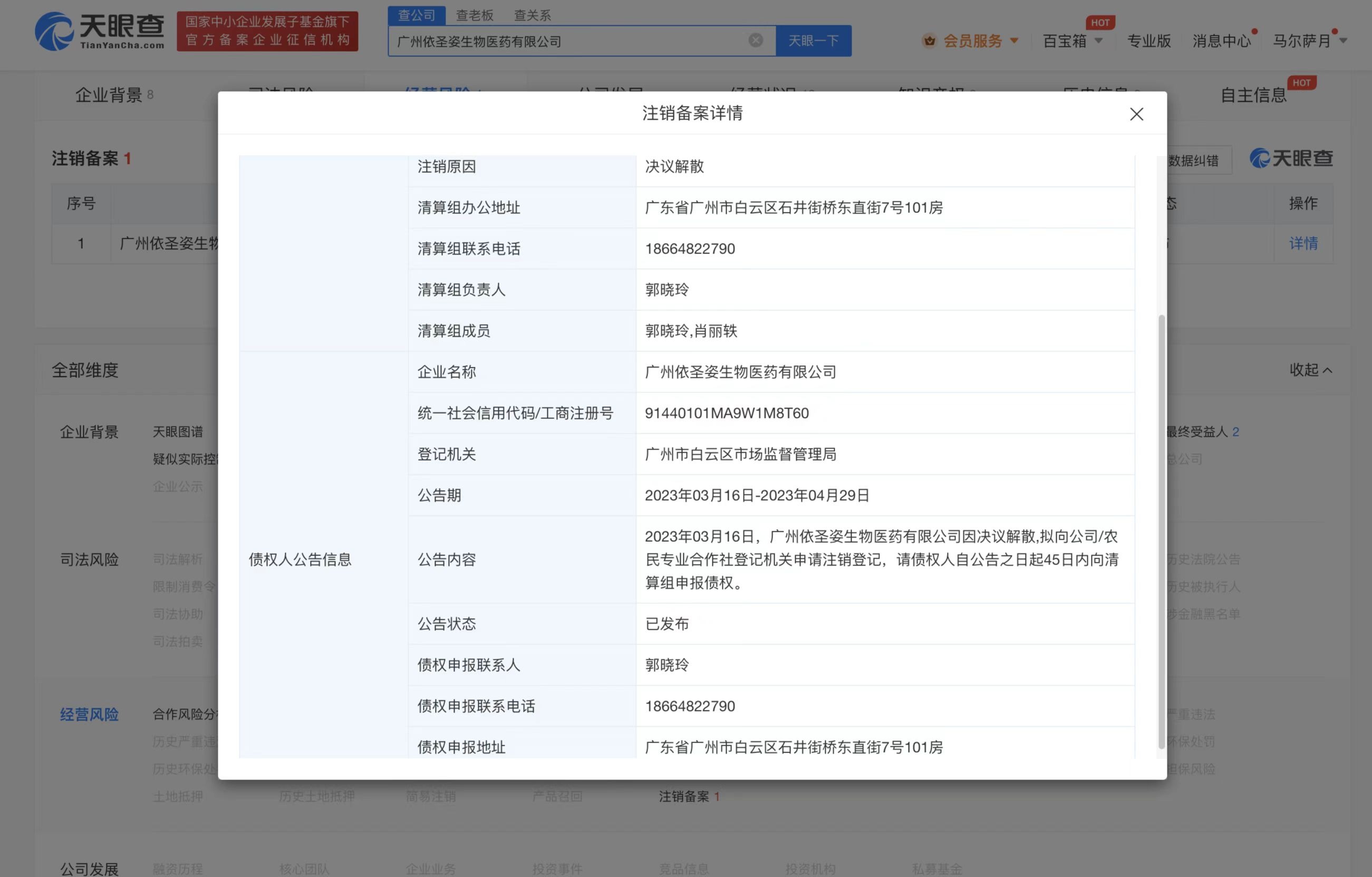Image resolution: width=1372 pixels, height=877 pixels.
Task: Switch to the 查老板 tab
Action: [x=475, y=15]
